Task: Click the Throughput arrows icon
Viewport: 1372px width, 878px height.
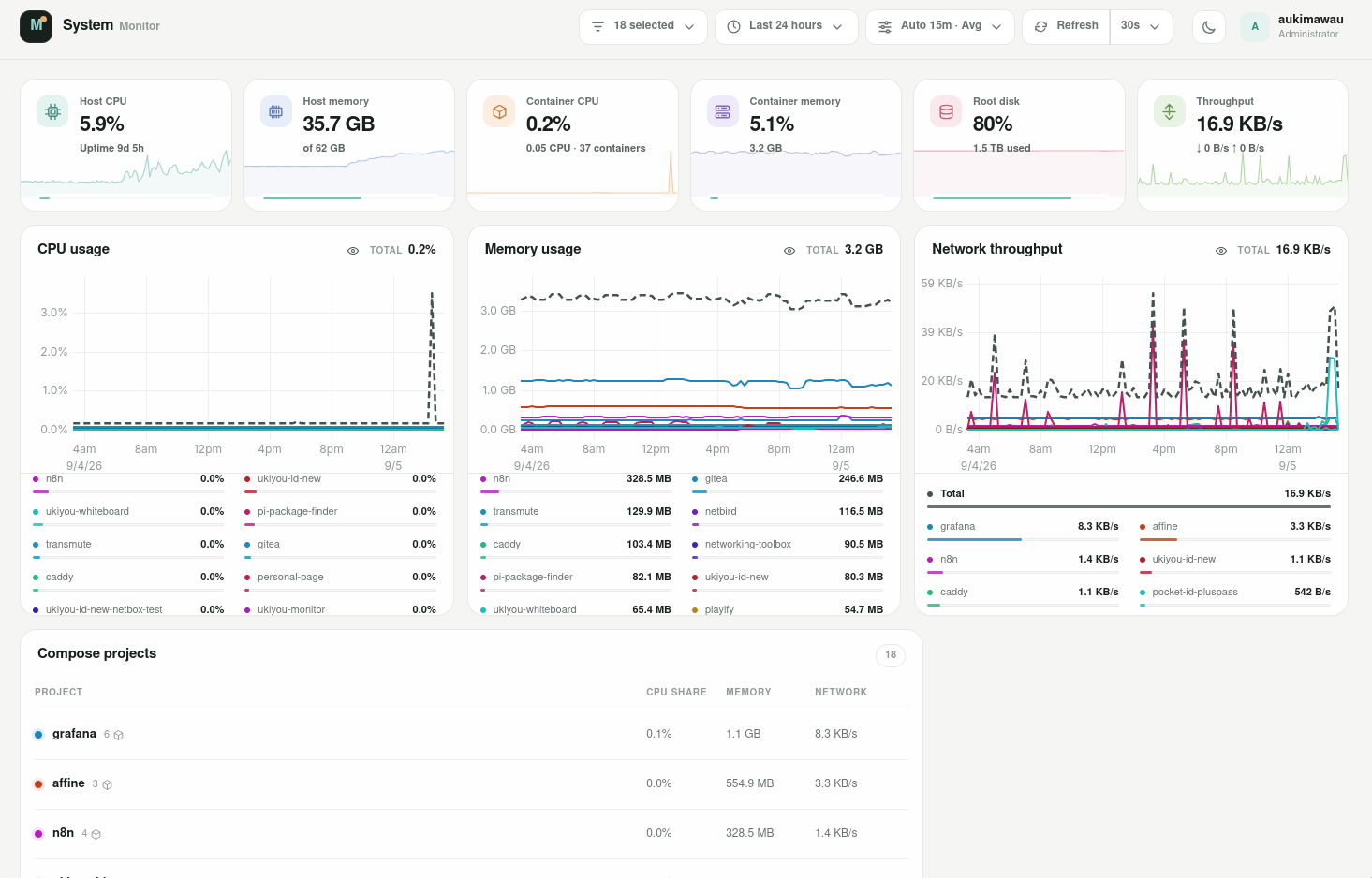Action: click(1169, 111)
